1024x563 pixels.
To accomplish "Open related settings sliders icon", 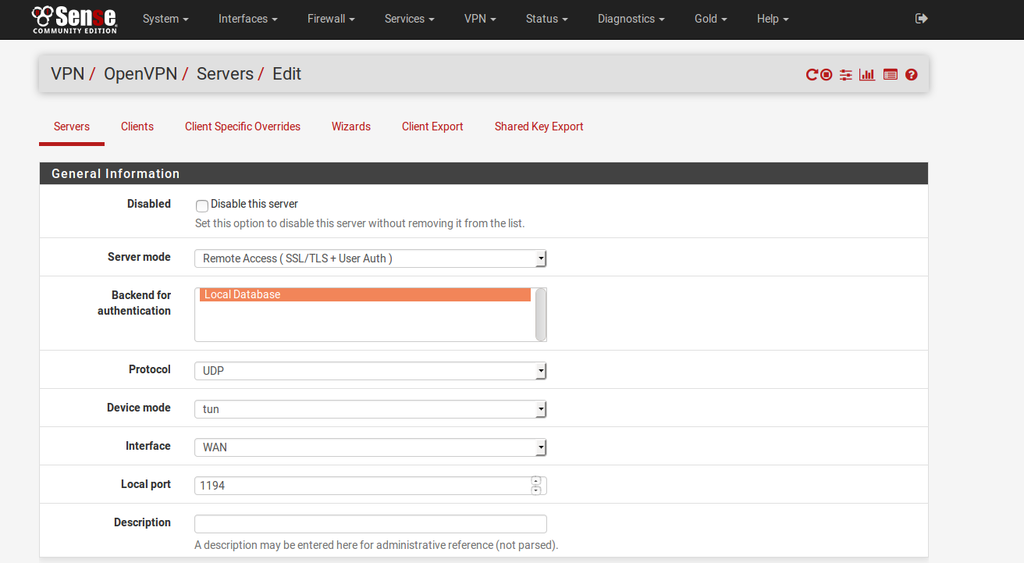I will coord(846,75).
